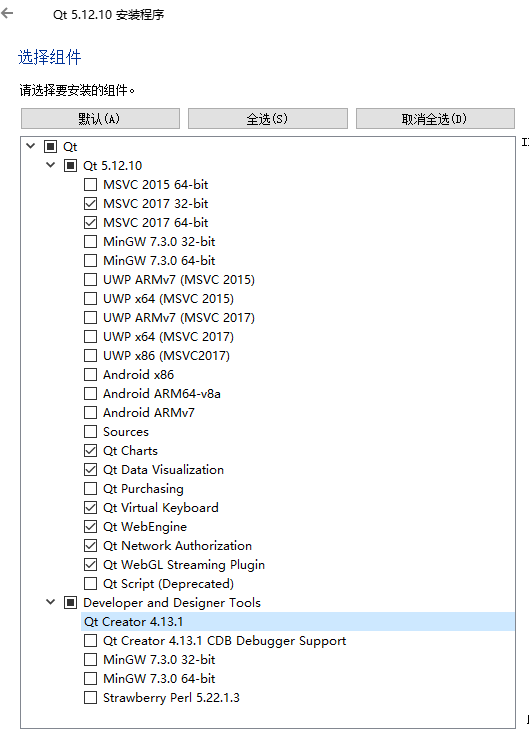Screen dimensions: 529x740
Task: Check MinGW 7.3.0 64-bit under Developer Tools
Action: click(90, 679)
